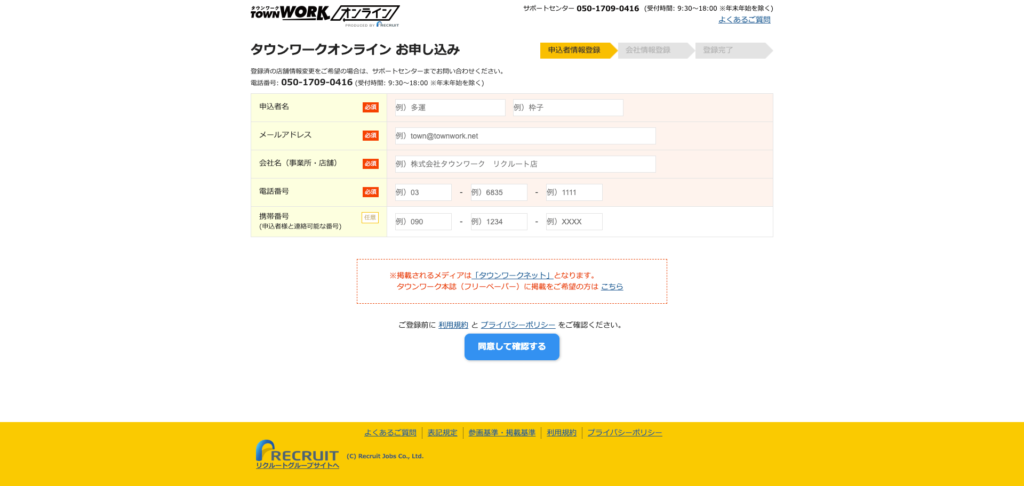Click the 携帯番号 field label
The image size is (1024, 486).
(x=274, y=216)
